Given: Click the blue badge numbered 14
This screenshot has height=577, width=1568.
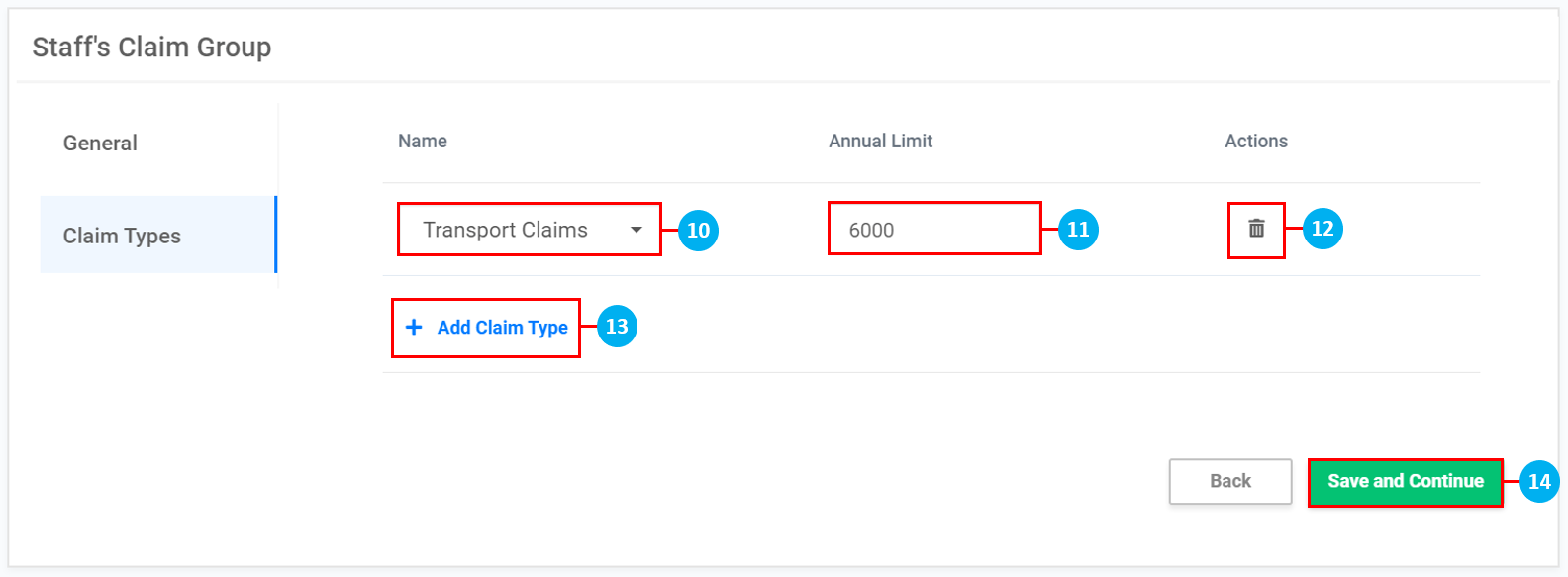Looking at the screenshot, I should tap(1539, 482).
